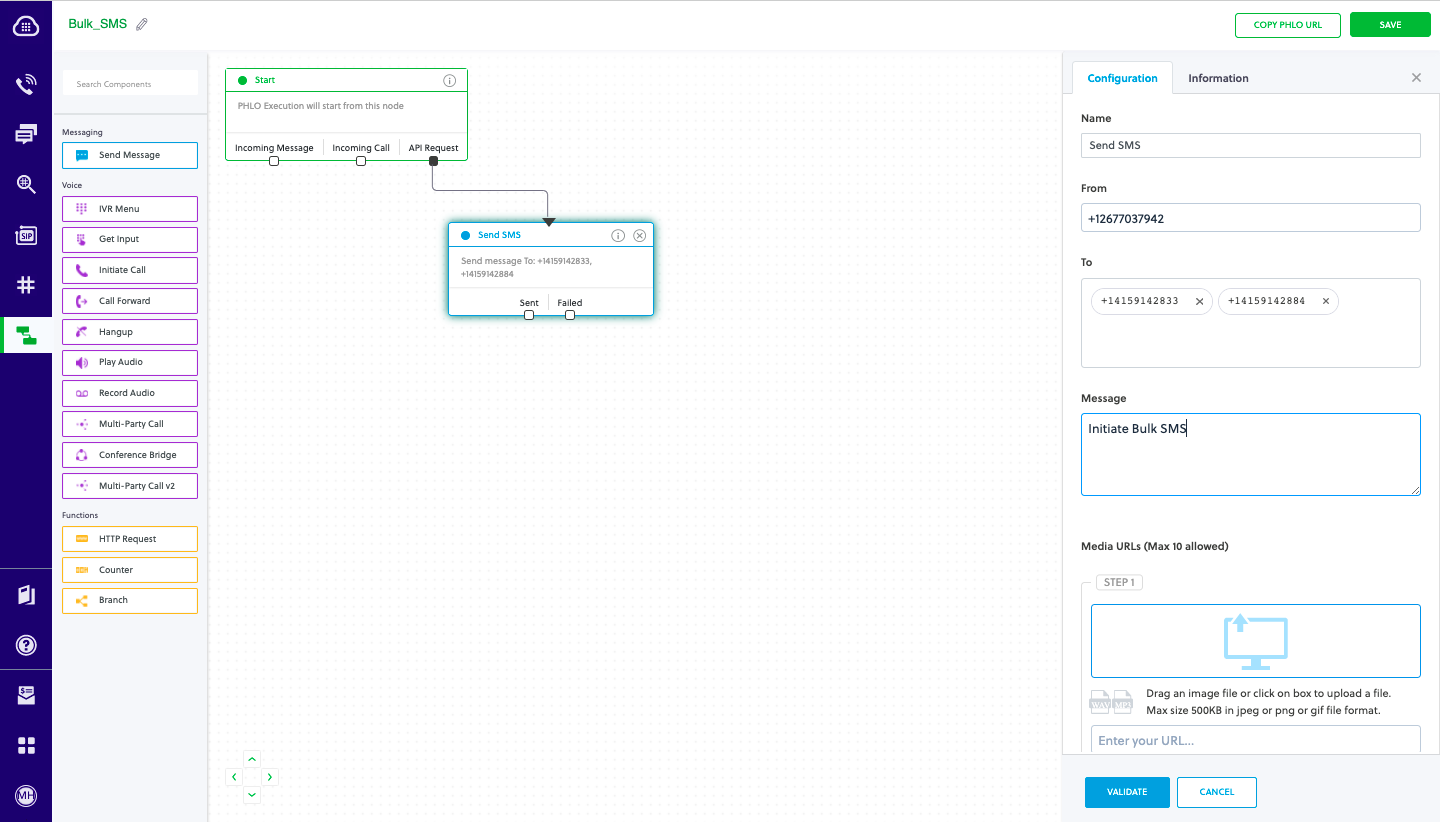Remove recipient +14159142884 from To field
Screen dimensions: 1440x822
(x=1326, y=301)
